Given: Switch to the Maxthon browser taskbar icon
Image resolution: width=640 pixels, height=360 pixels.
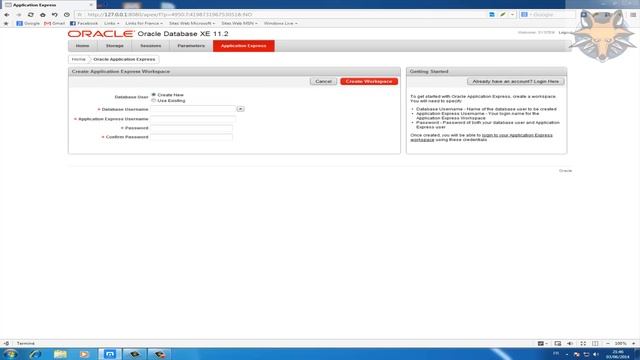Looking at the screenshot, I should tap(109, 354).
